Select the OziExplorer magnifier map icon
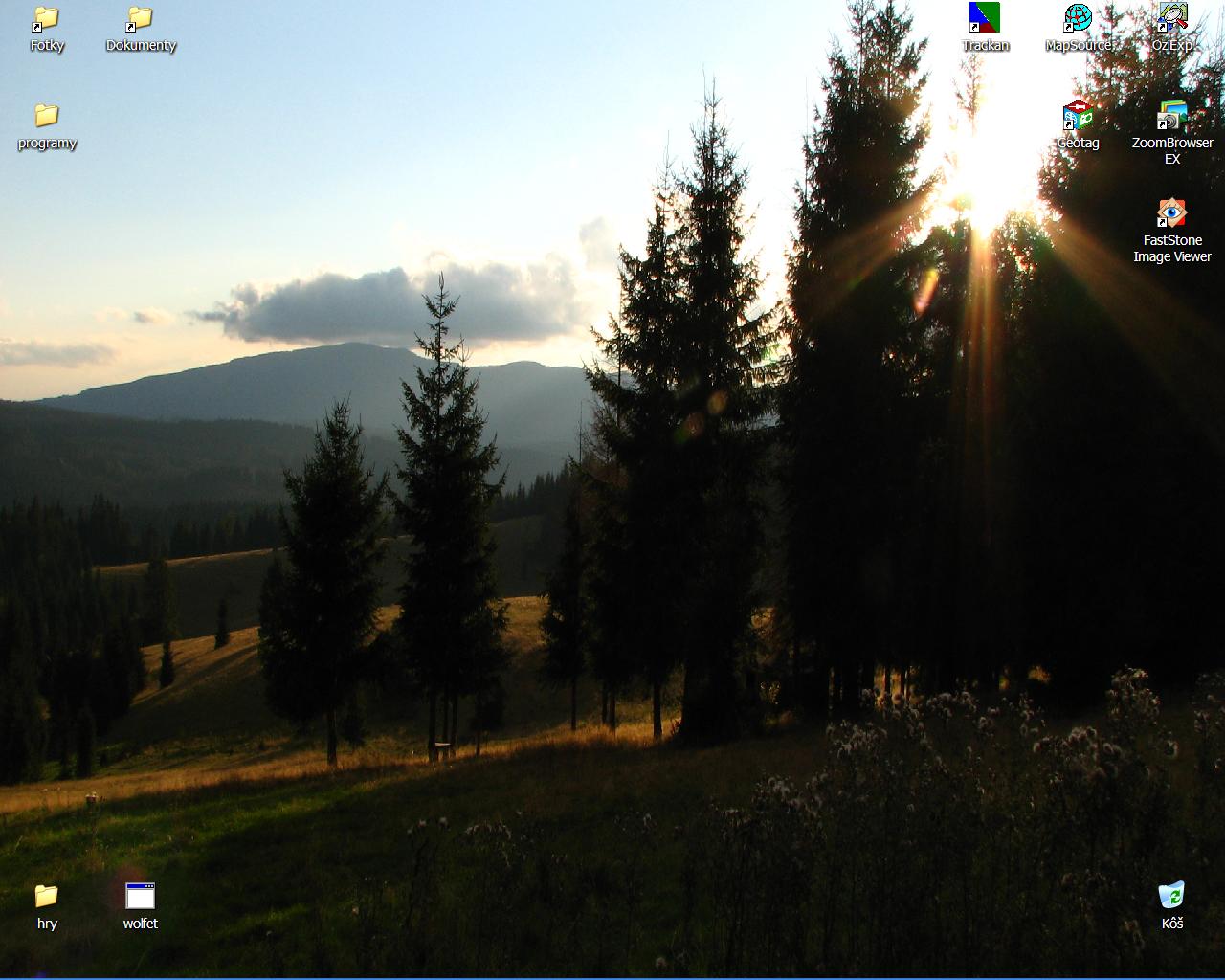The height and width of the screenshot is (980, 1225). pos(1171,18)
